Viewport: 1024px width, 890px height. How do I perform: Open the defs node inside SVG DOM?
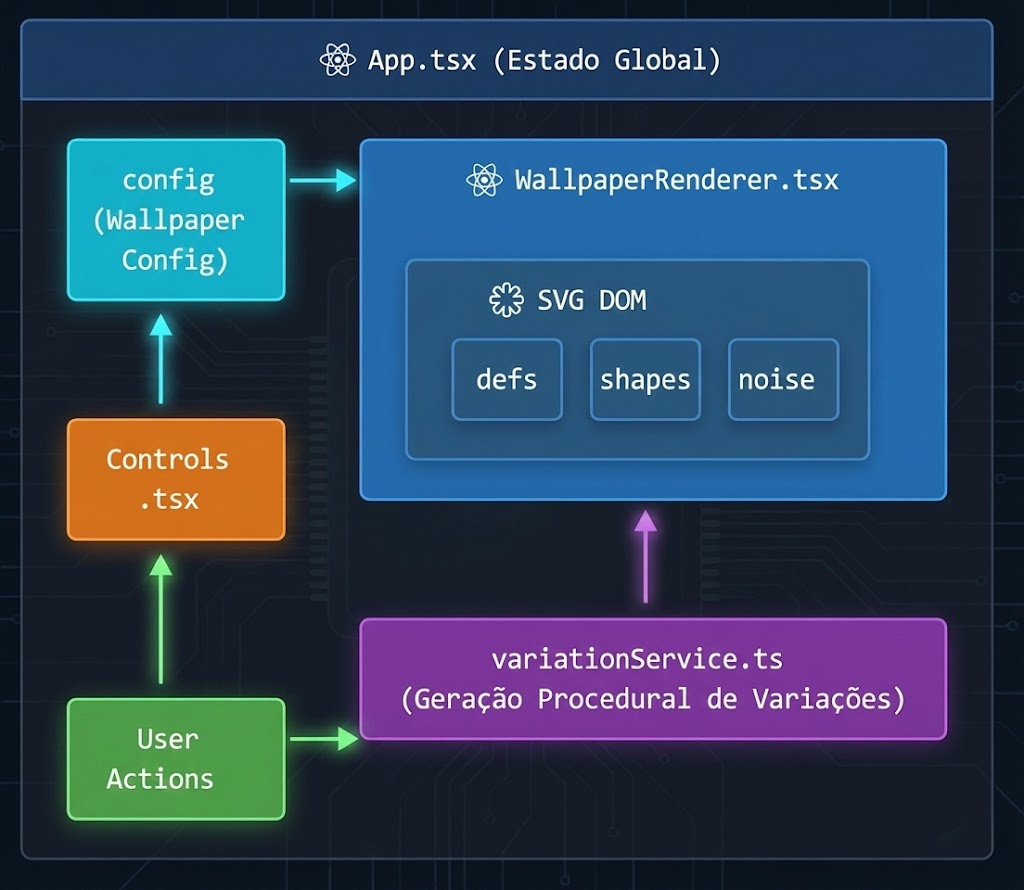[x=506, y=380]
